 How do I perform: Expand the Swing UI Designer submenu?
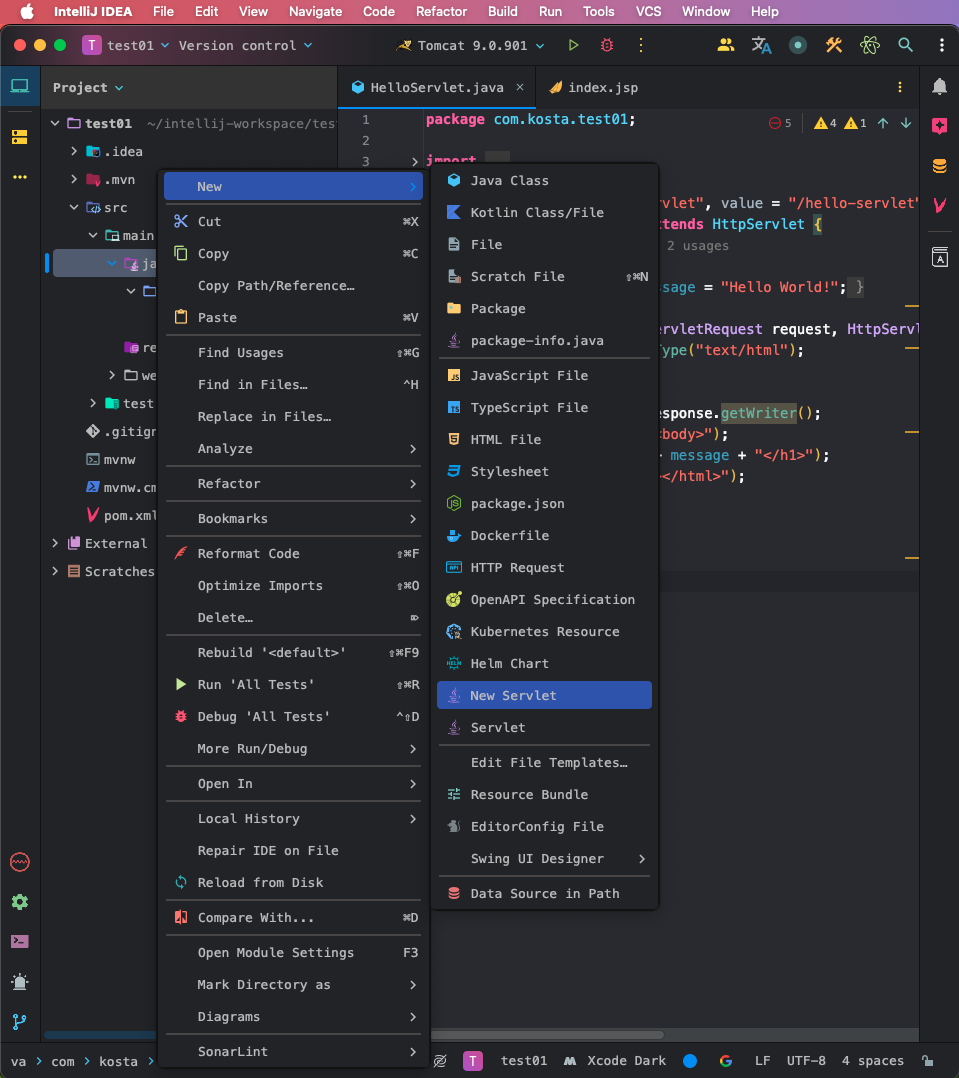click(x=544, y=859)
